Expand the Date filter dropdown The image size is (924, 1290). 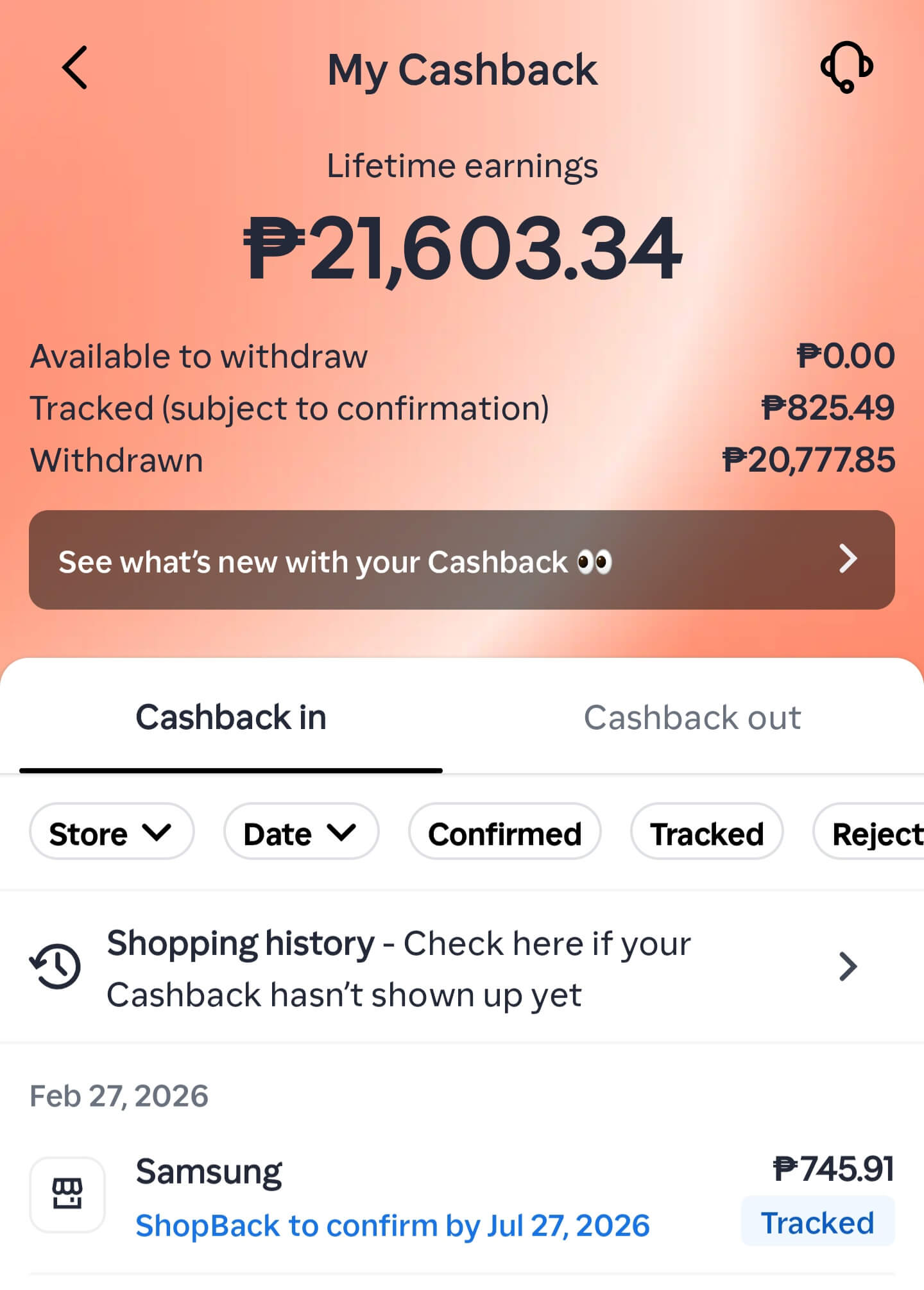tap(300, 834)
